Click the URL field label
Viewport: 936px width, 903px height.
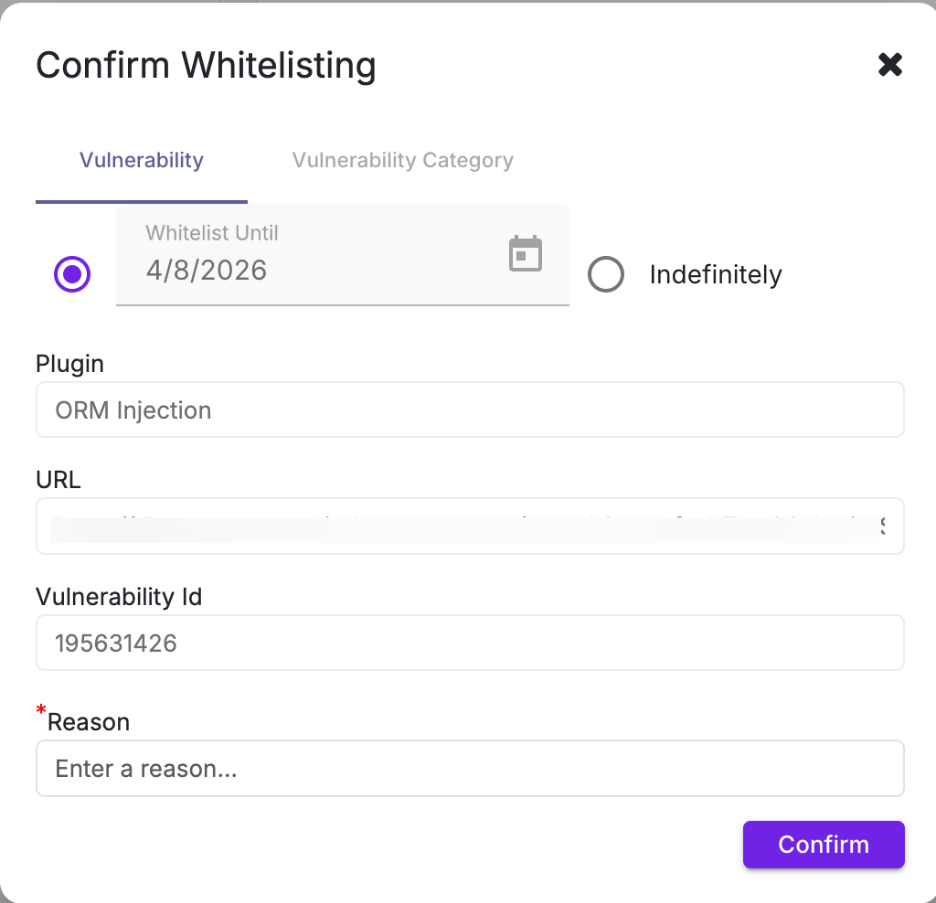tap(58, 480)
